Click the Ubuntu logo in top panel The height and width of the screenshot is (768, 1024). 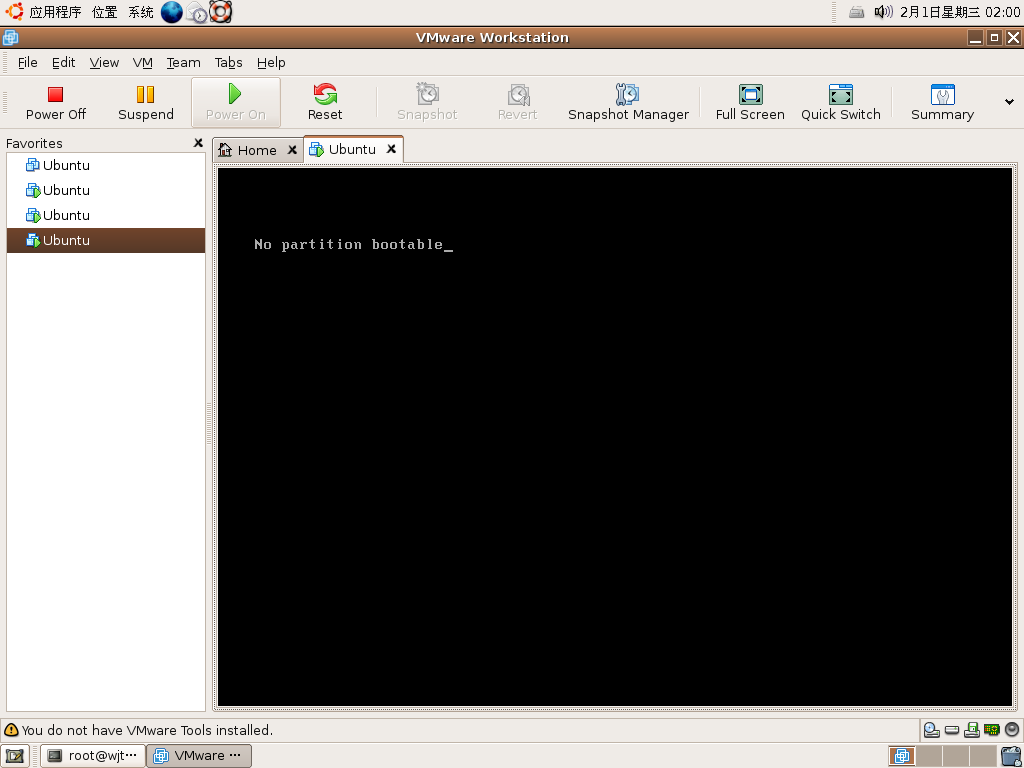(x=14, y=11)
